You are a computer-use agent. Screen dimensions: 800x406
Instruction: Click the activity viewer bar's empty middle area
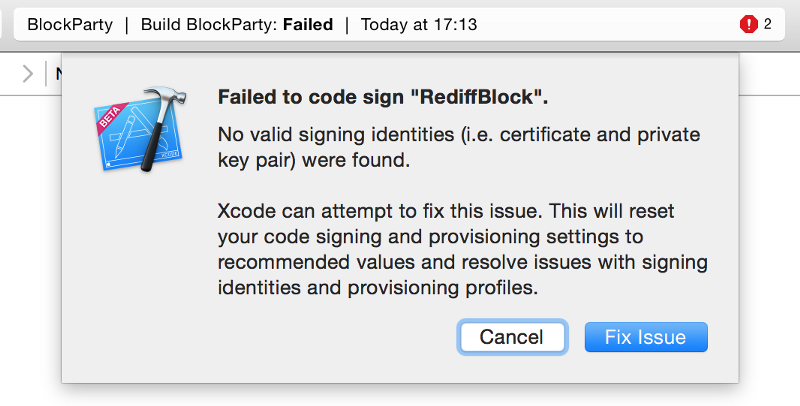(x=607, y=24)
